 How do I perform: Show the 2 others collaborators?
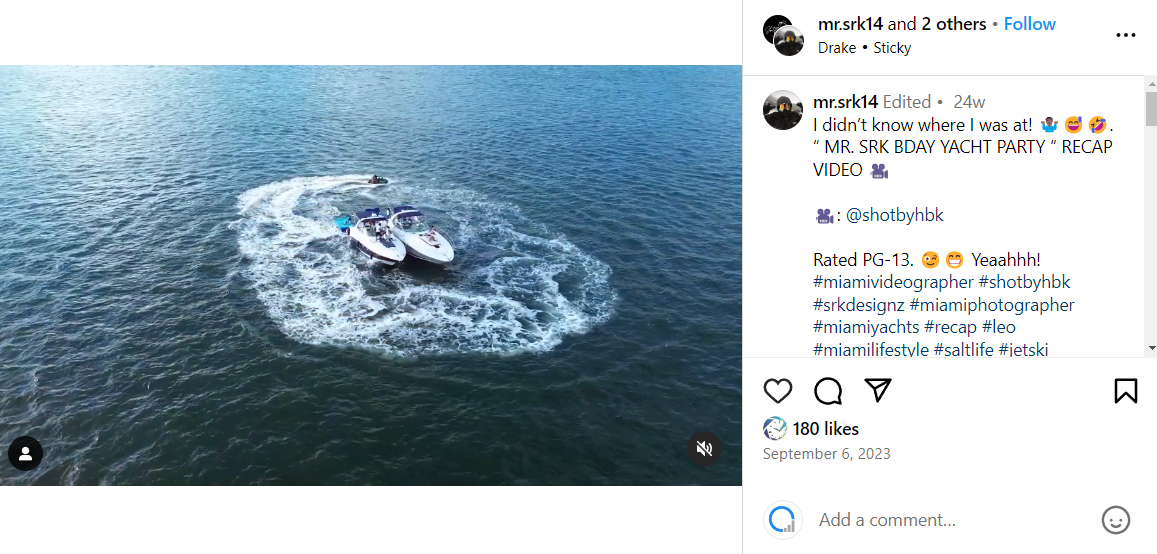953,24
